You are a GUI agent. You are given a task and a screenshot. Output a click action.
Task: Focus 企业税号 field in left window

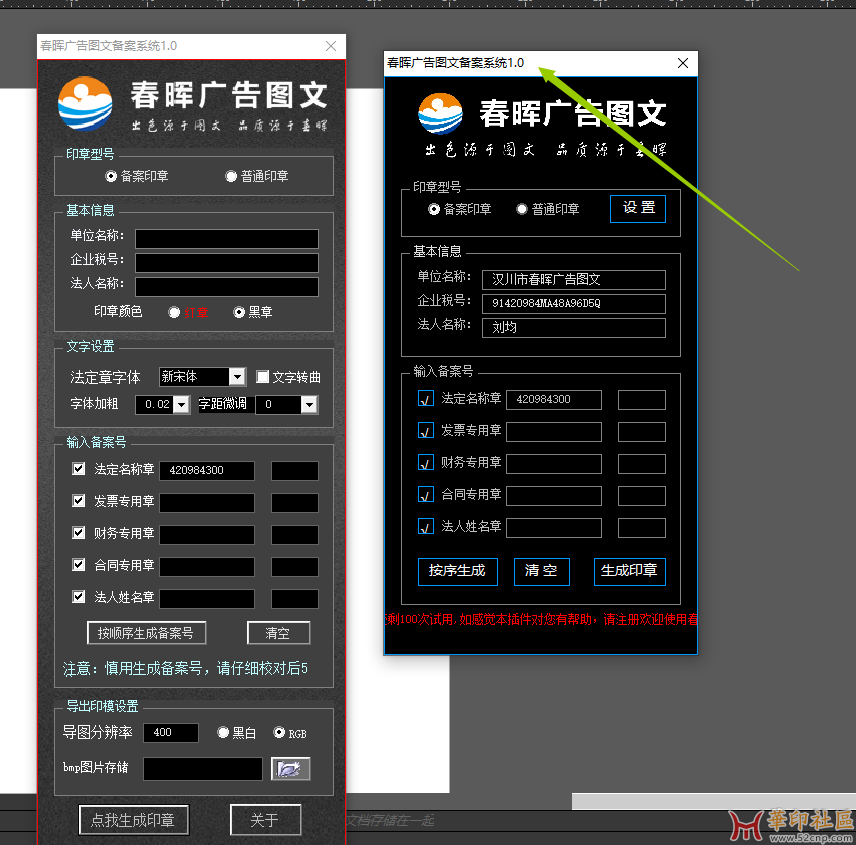coord(227,263)
